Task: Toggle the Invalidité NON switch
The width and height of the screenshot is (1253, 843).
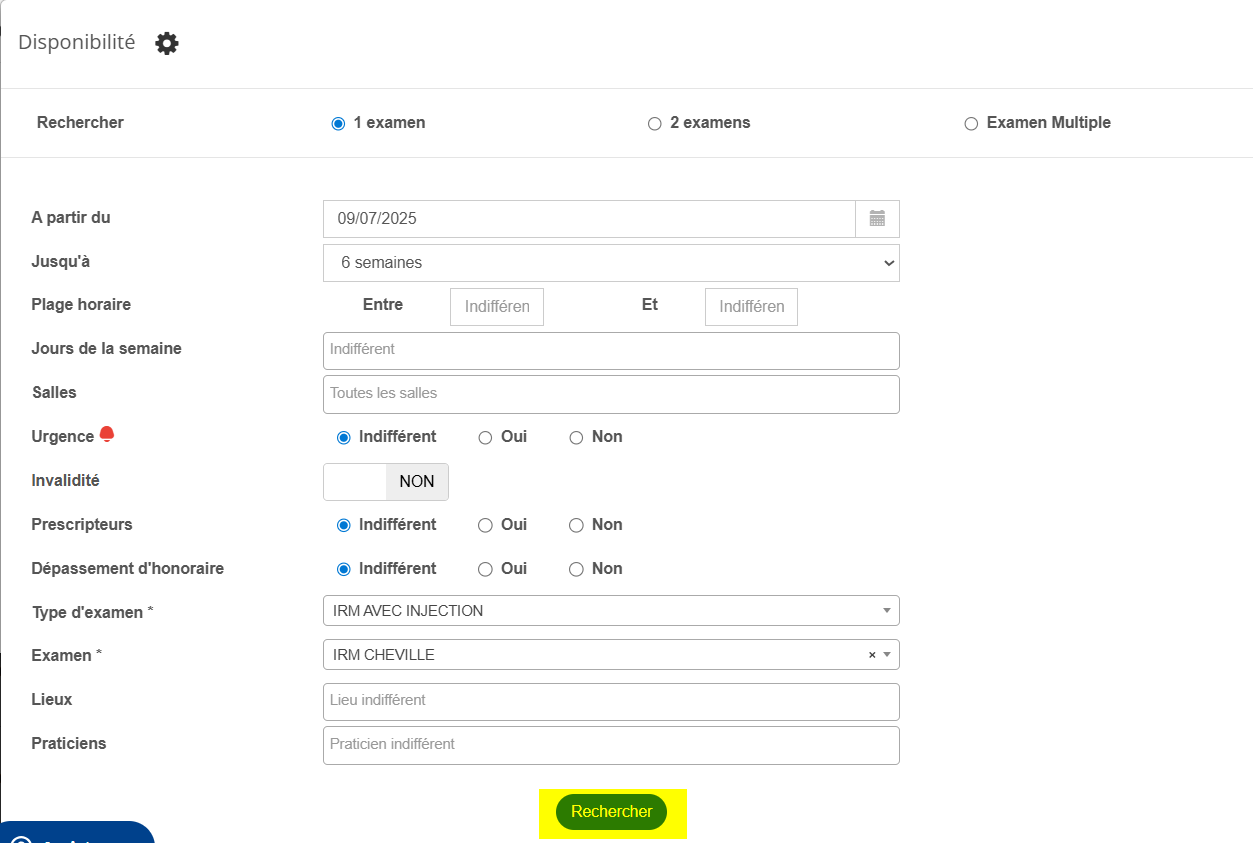Action: 386,482
